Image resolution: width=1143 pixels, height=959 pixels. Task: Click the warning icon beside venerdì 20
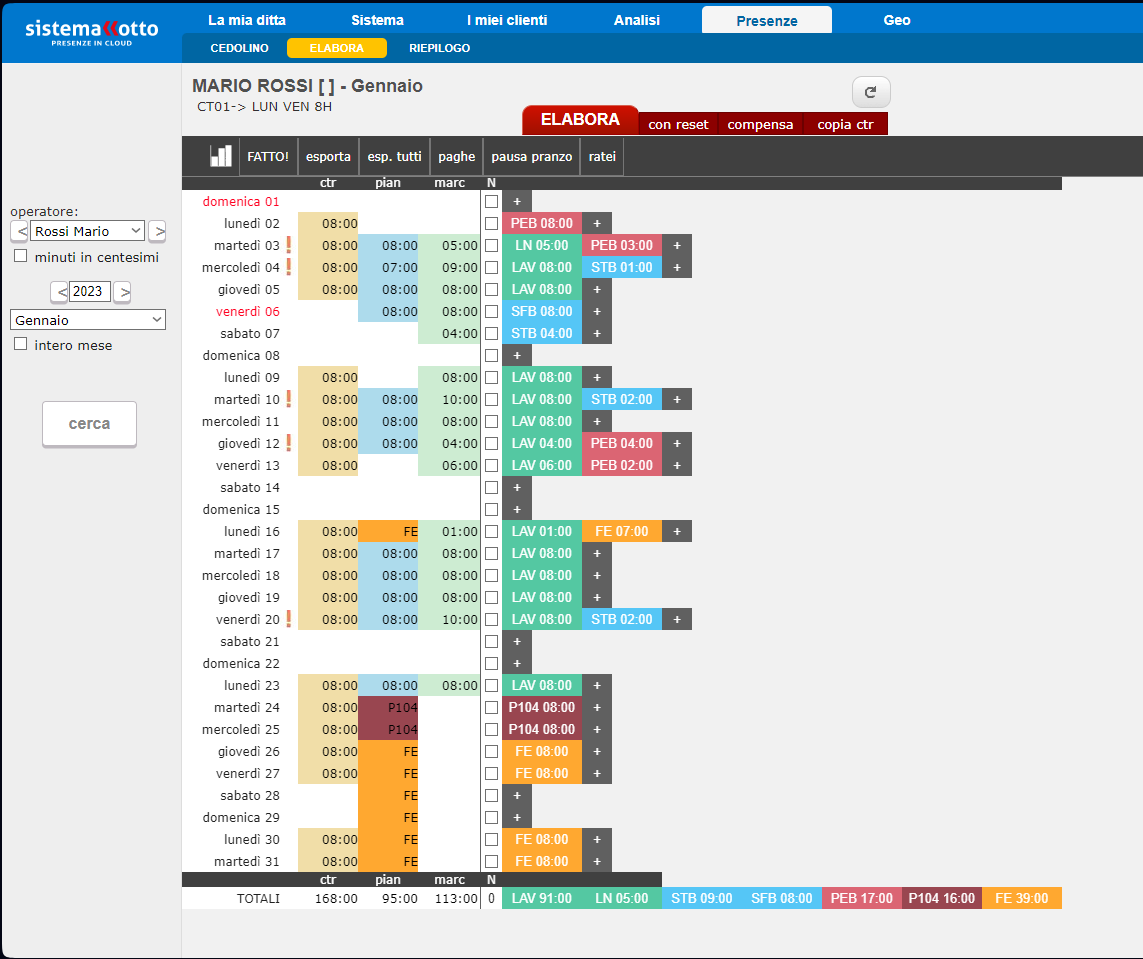click(288, 618)
